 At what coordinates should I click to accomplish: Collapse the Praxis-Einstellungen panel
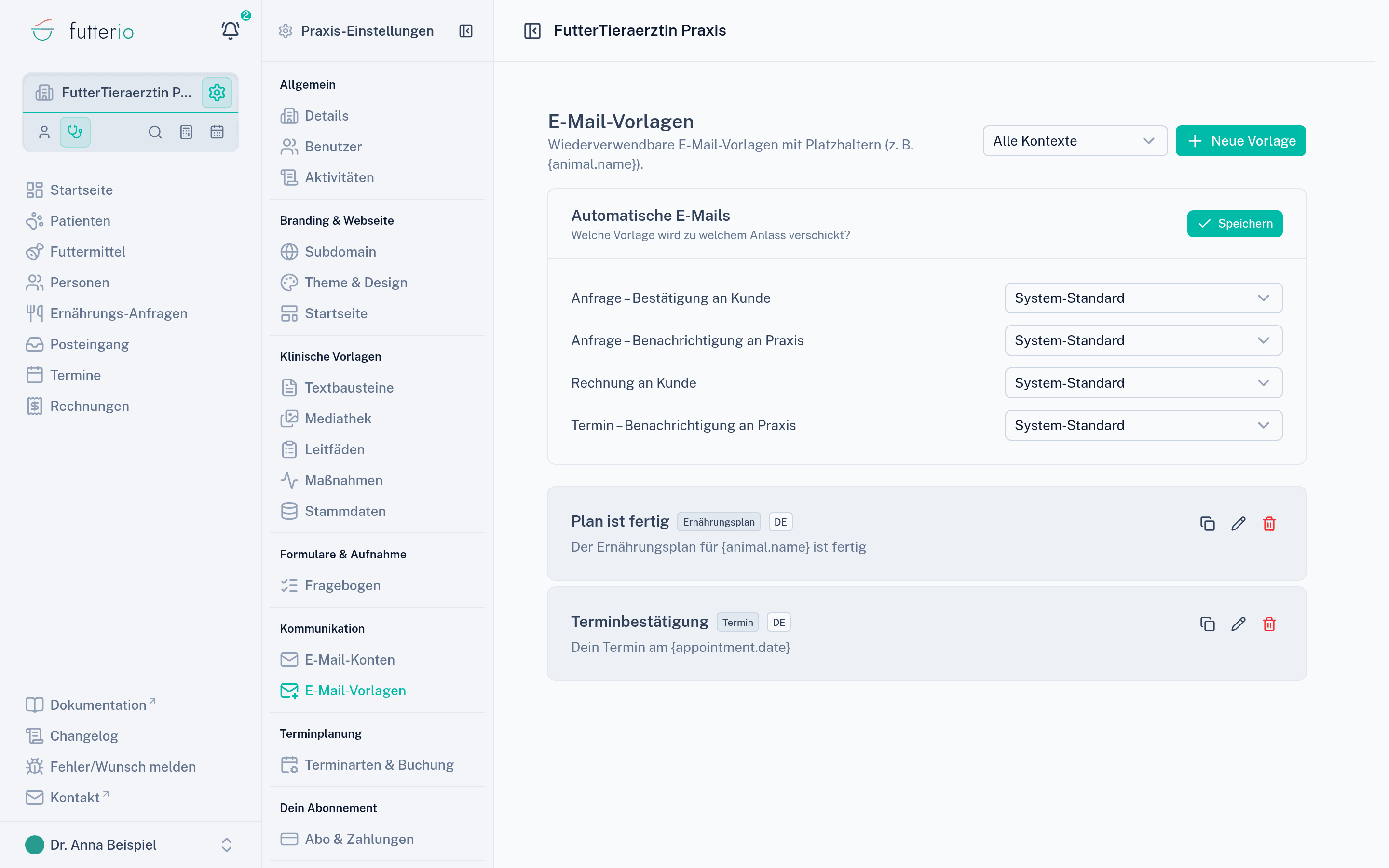pos(466,31)
